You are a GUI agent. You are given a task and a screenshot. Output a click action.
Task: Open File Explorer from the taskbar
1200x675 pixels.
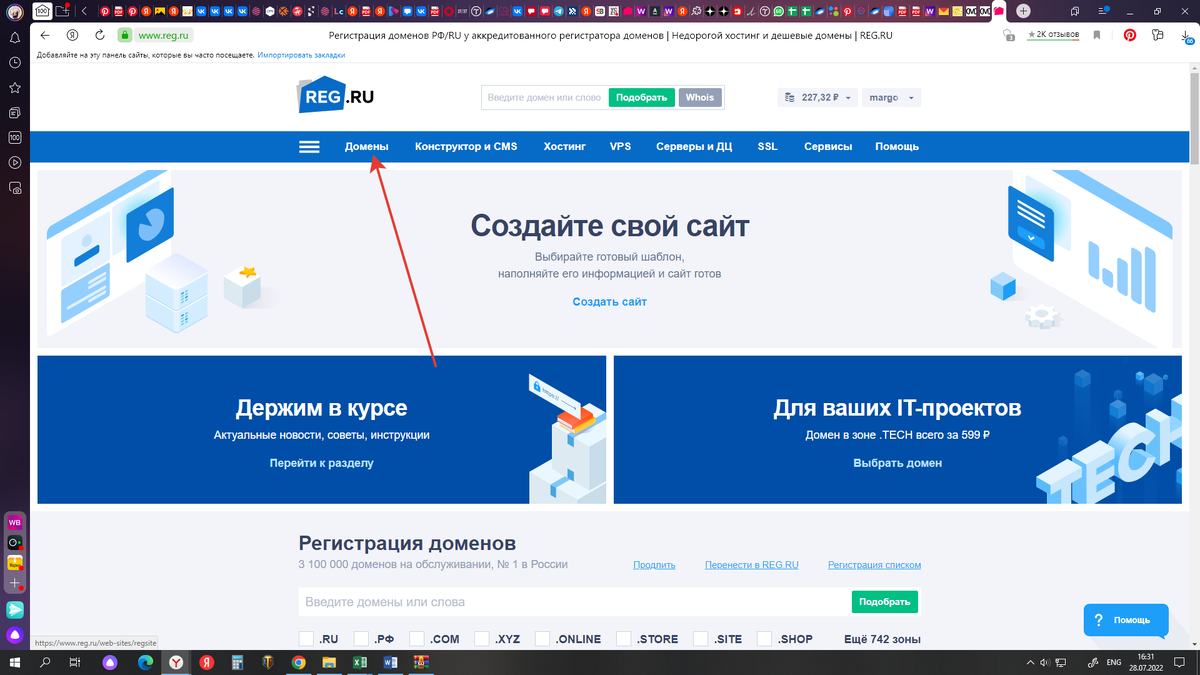coord(328,662)
